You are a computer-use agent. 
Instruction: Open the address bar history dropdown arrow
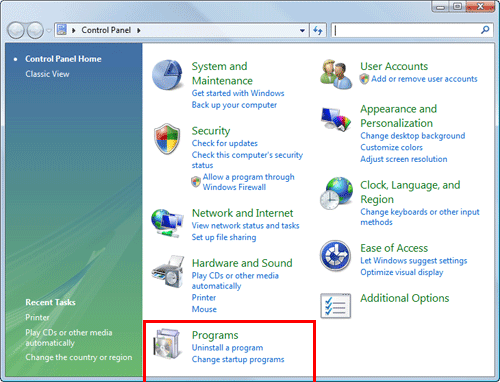(x=302, y=30)
